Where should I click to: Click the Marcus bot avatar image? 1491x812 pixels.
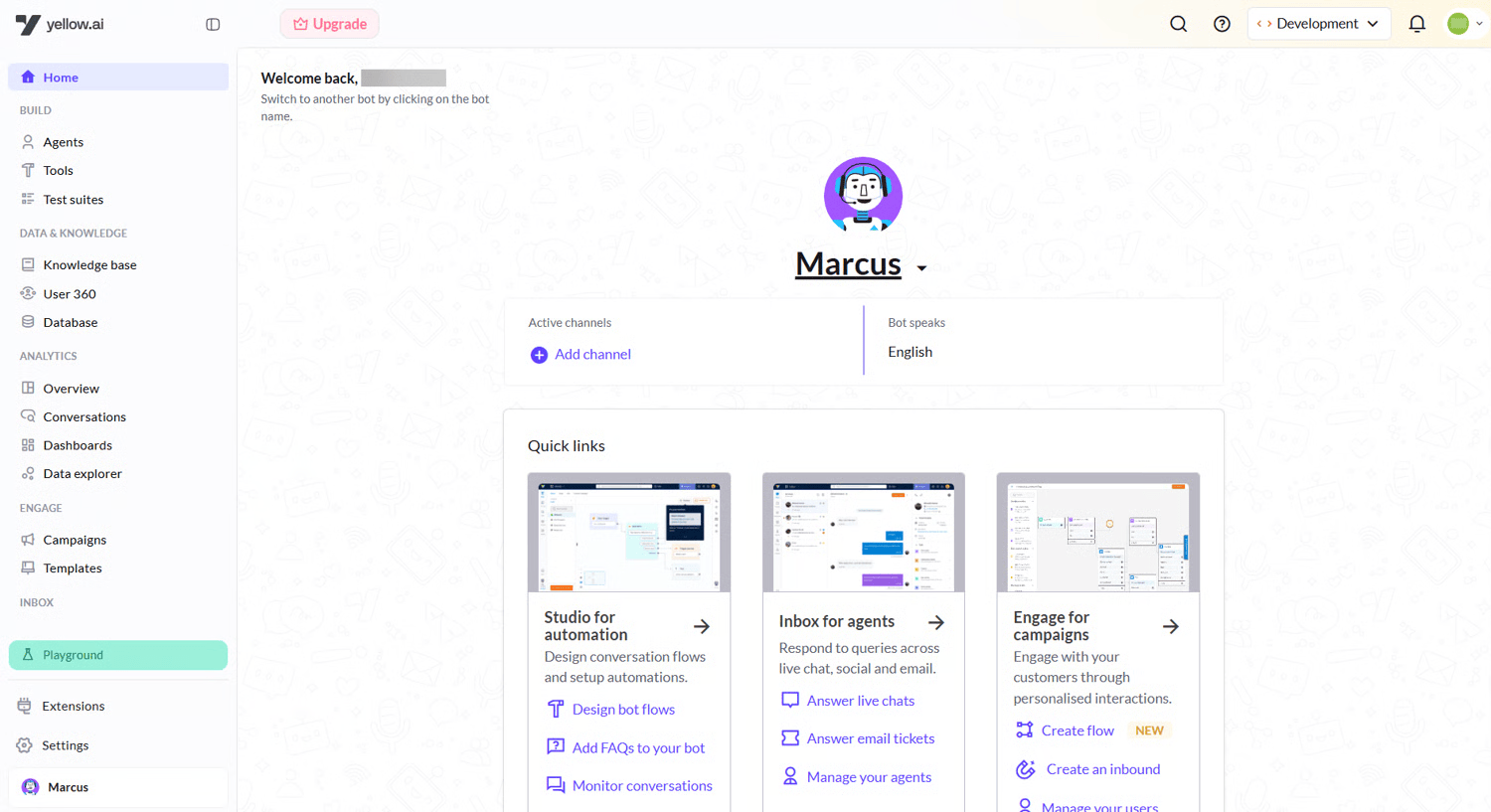click(863, 195)
